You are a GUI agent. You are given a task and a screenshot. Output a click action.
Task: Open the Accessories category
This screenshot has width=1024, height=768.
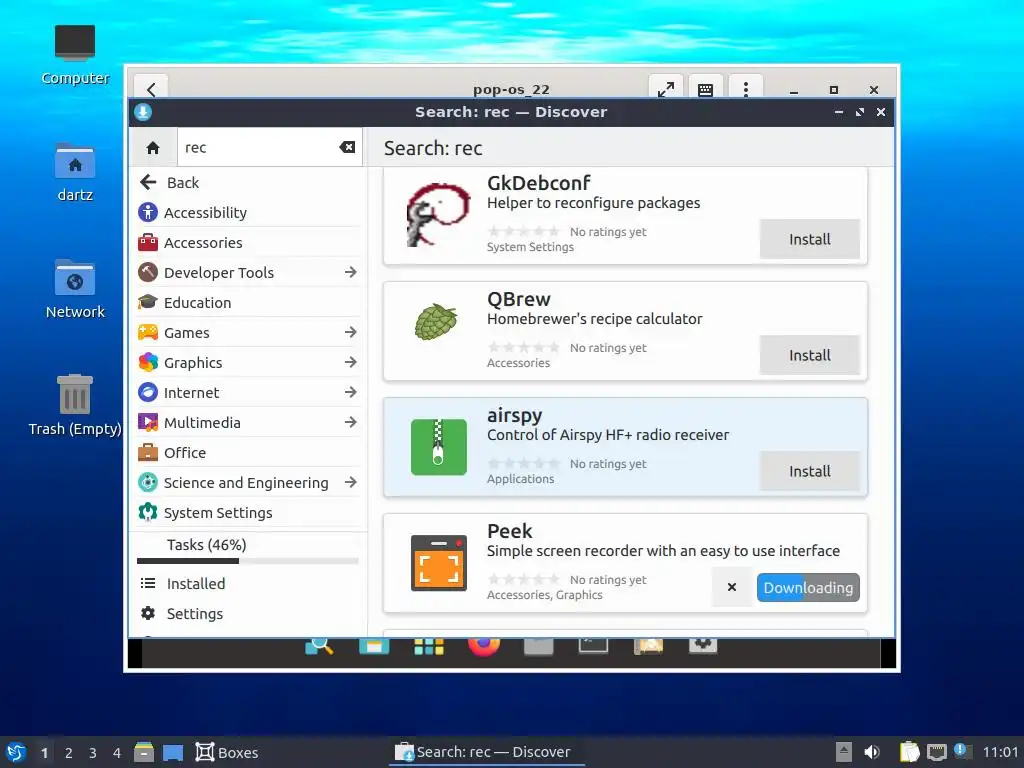point(248,242)
